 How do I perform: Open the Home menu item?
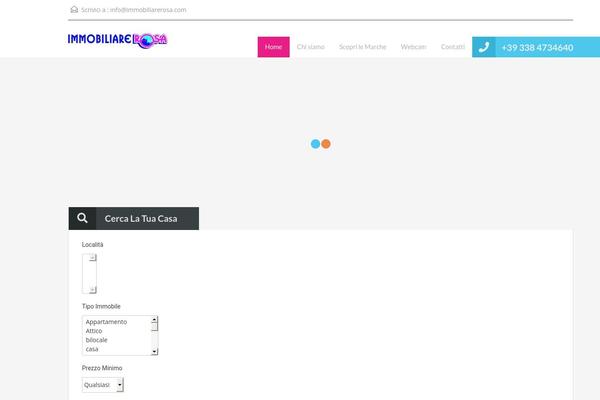pos(273,47)
